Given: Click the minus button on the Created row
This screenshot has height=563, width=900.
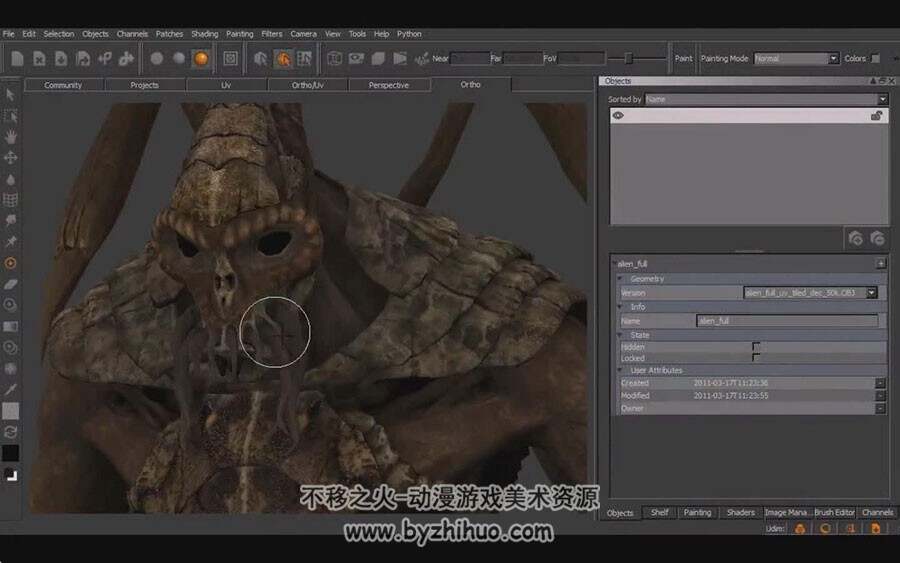Looking at the screenshot, I should (880, 383).
